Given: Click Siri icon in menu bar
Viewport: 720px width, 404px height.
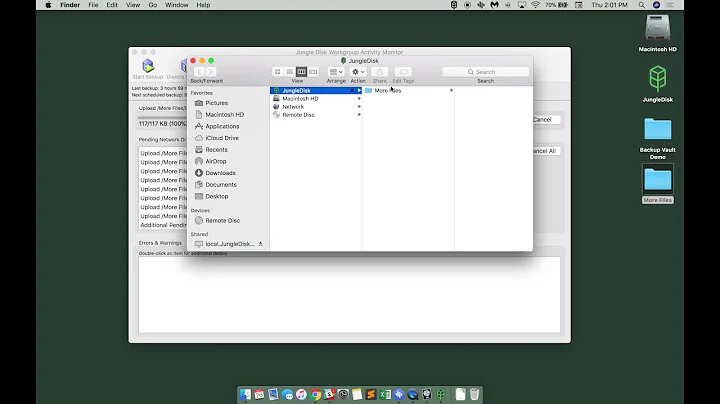Looking at the screenshot, I should 656,5.
